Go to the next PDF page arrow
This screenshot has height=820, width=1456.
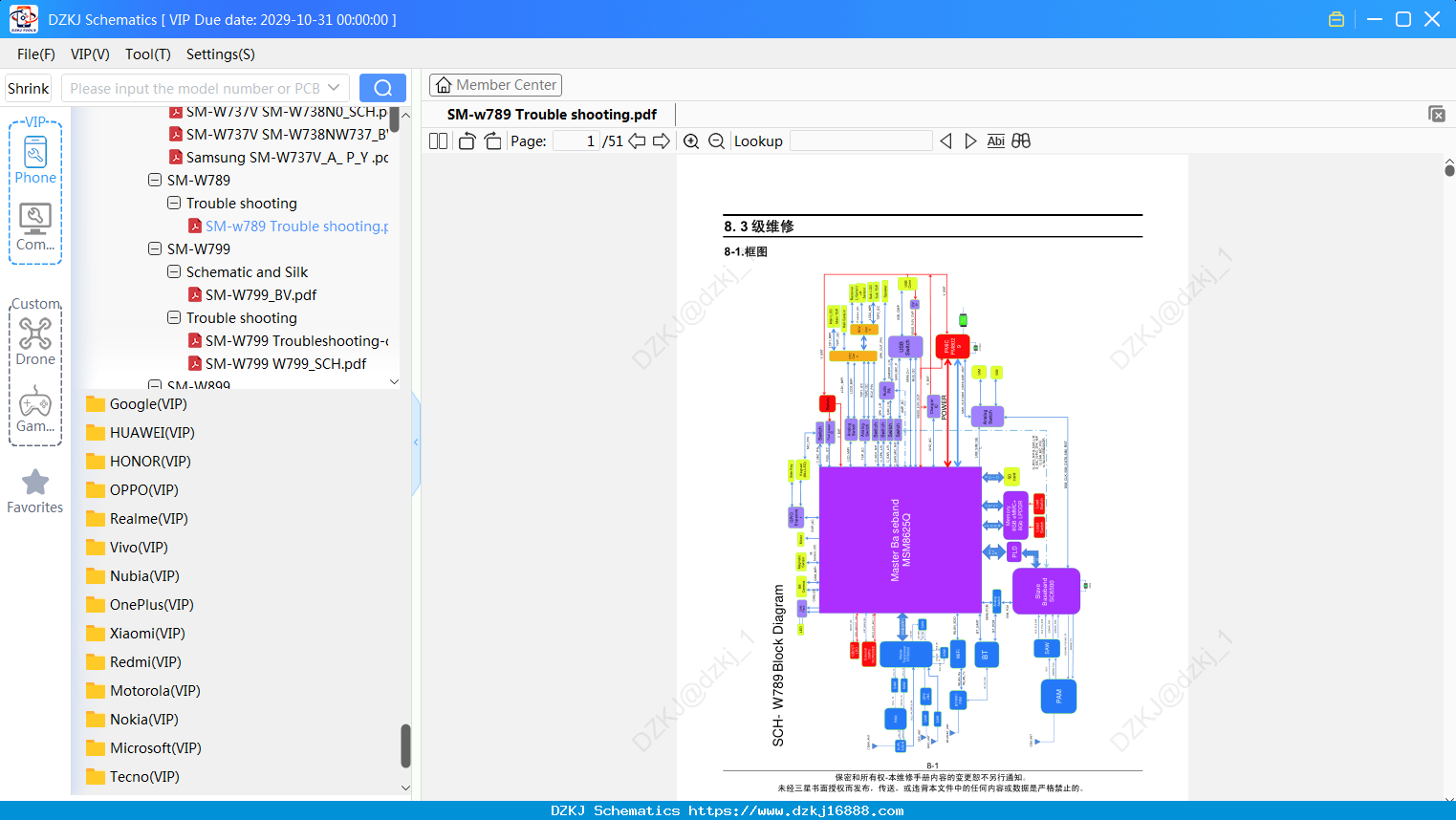click(662, 141)
